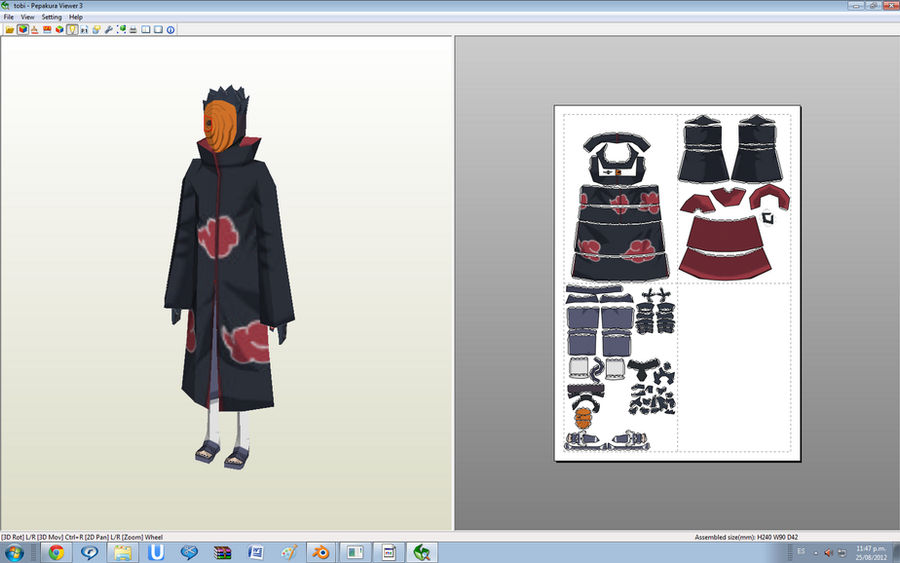Image resolution: width=900 pixels, height=563 pixels.
Task: Open the File menu
Action: (9, 17)
